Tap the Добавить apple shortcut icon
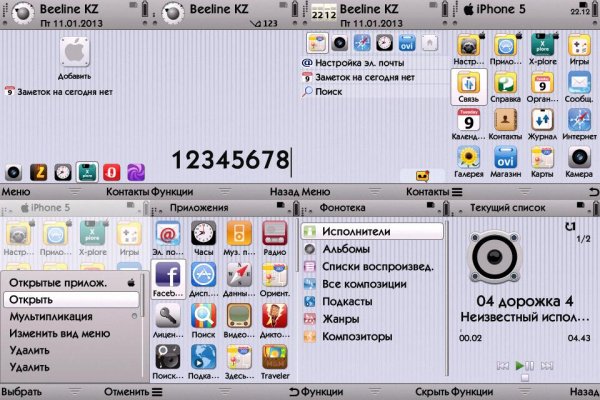Screen dimensions: 600x400 (x=75, y=52)
